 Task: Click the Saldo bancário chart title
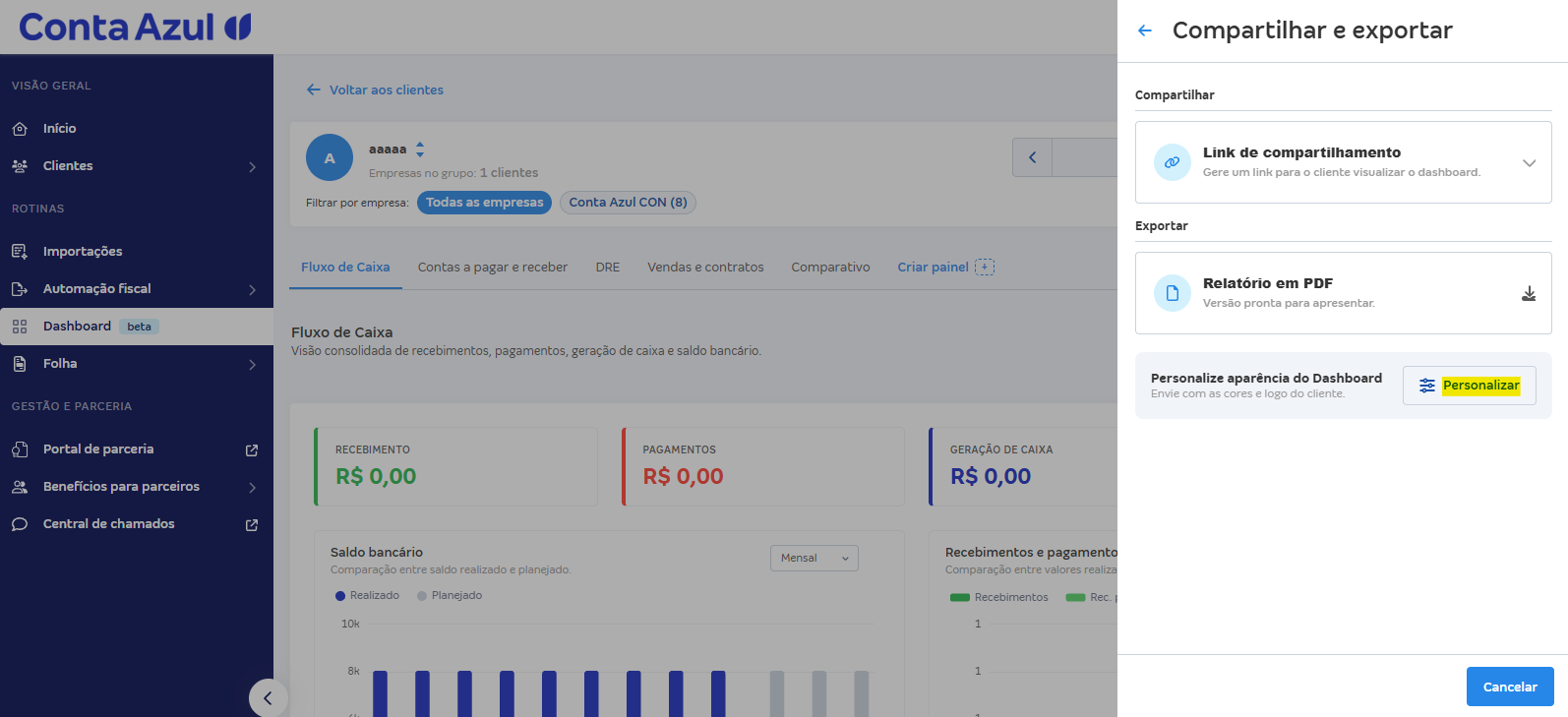(x=377, y=553)
